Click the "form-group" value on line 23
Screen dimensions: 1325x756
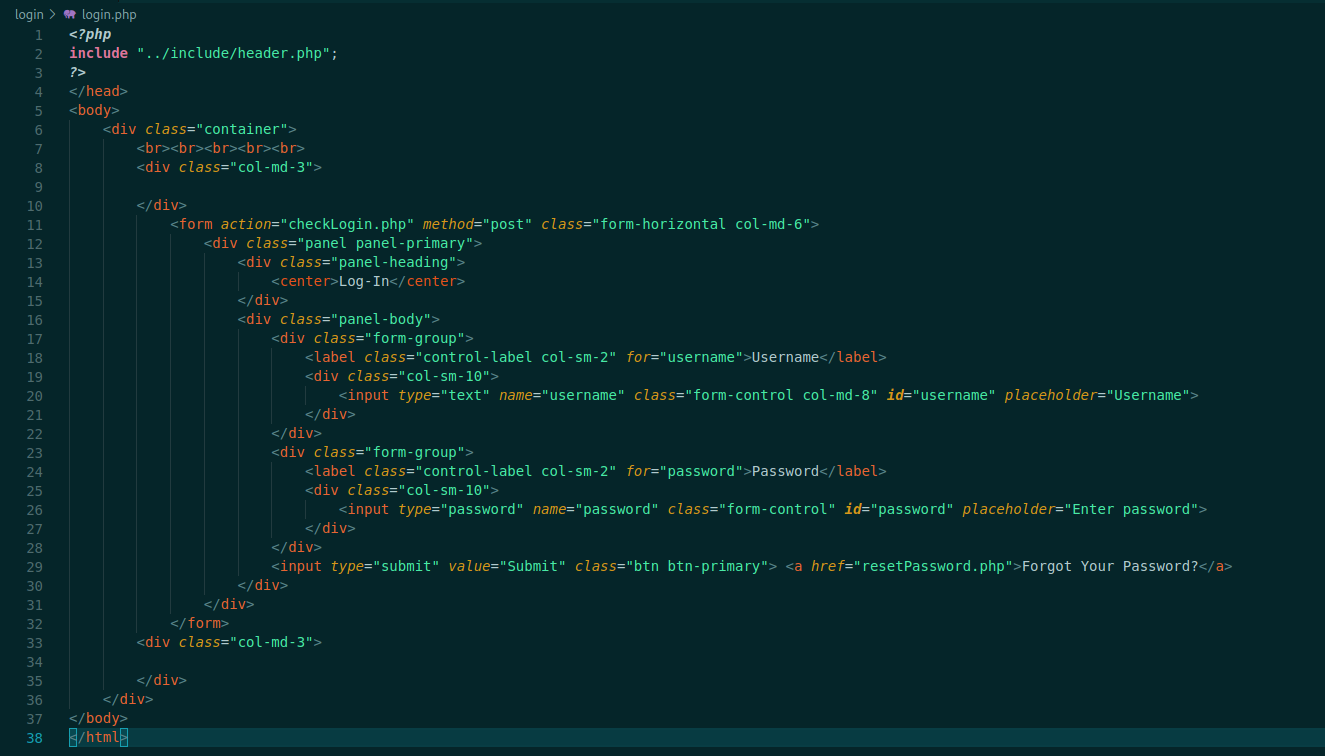tap(415, 452)
